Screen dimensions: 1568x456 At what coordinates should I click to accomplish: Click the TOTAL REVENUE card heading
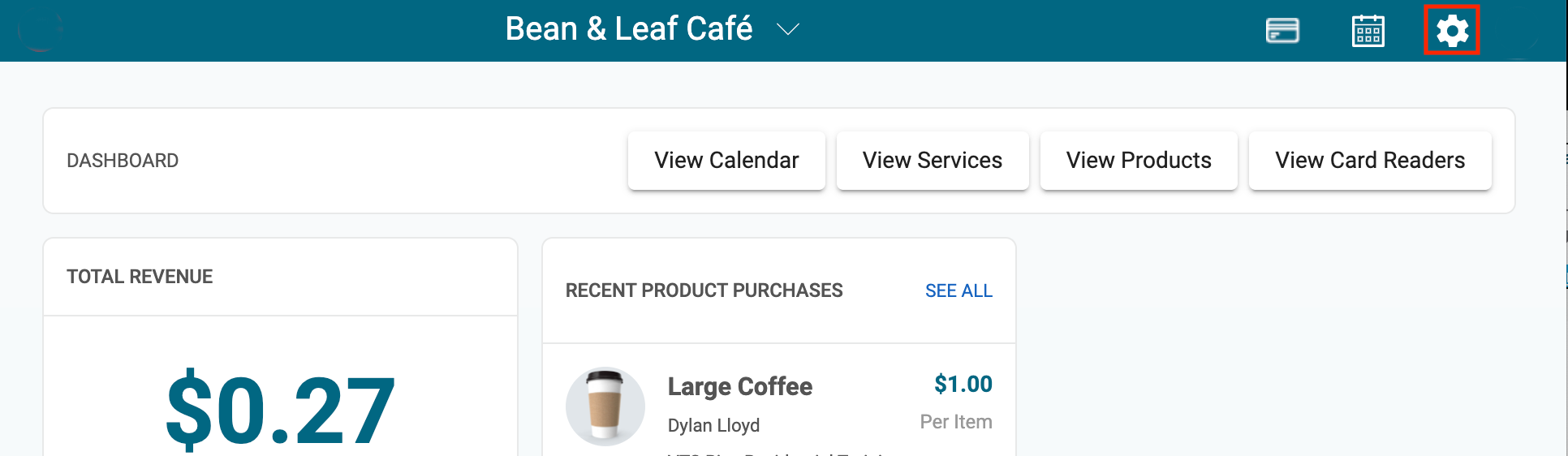tap(140, 277)
